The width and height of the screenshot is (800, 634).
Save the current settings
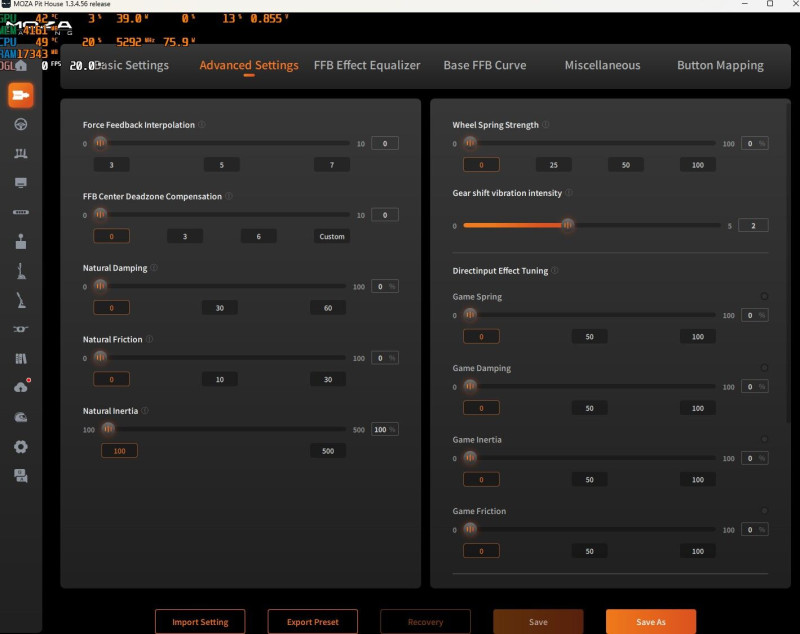(x=538, y=622)
